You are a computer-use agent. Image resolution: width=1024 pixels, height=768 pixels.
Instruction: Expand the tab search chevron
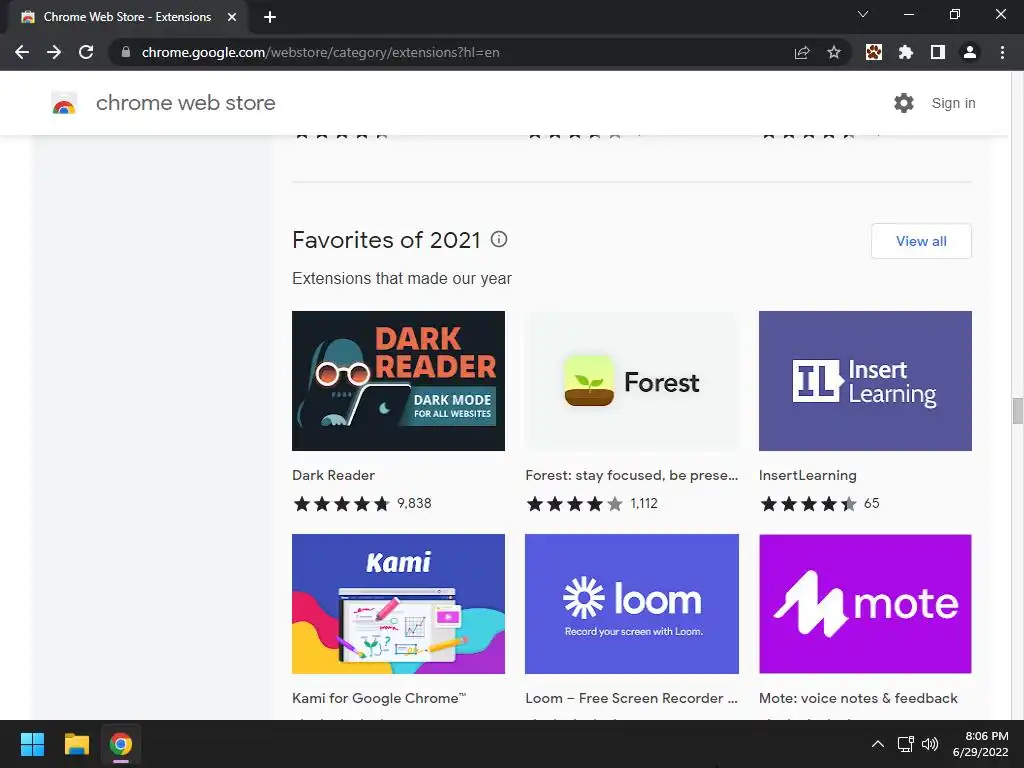863,14
